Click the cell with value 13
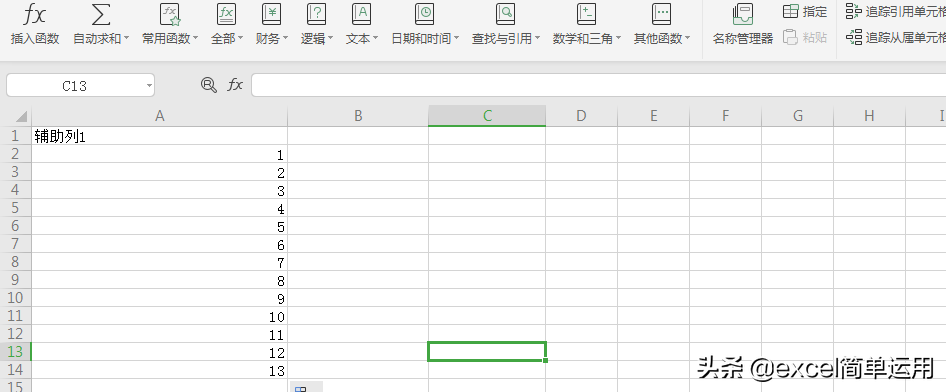This screenshot has width=946, height=392. point(159,370)
